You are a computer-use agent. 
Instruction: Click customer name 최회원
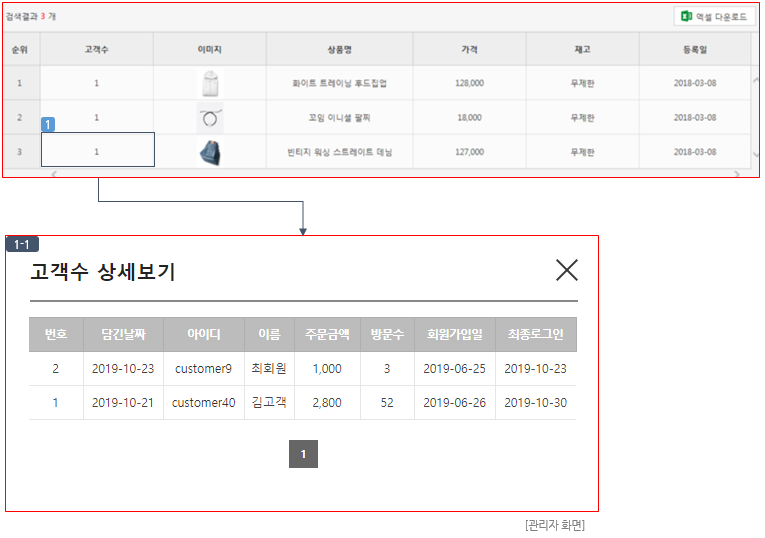coord(269,368)
